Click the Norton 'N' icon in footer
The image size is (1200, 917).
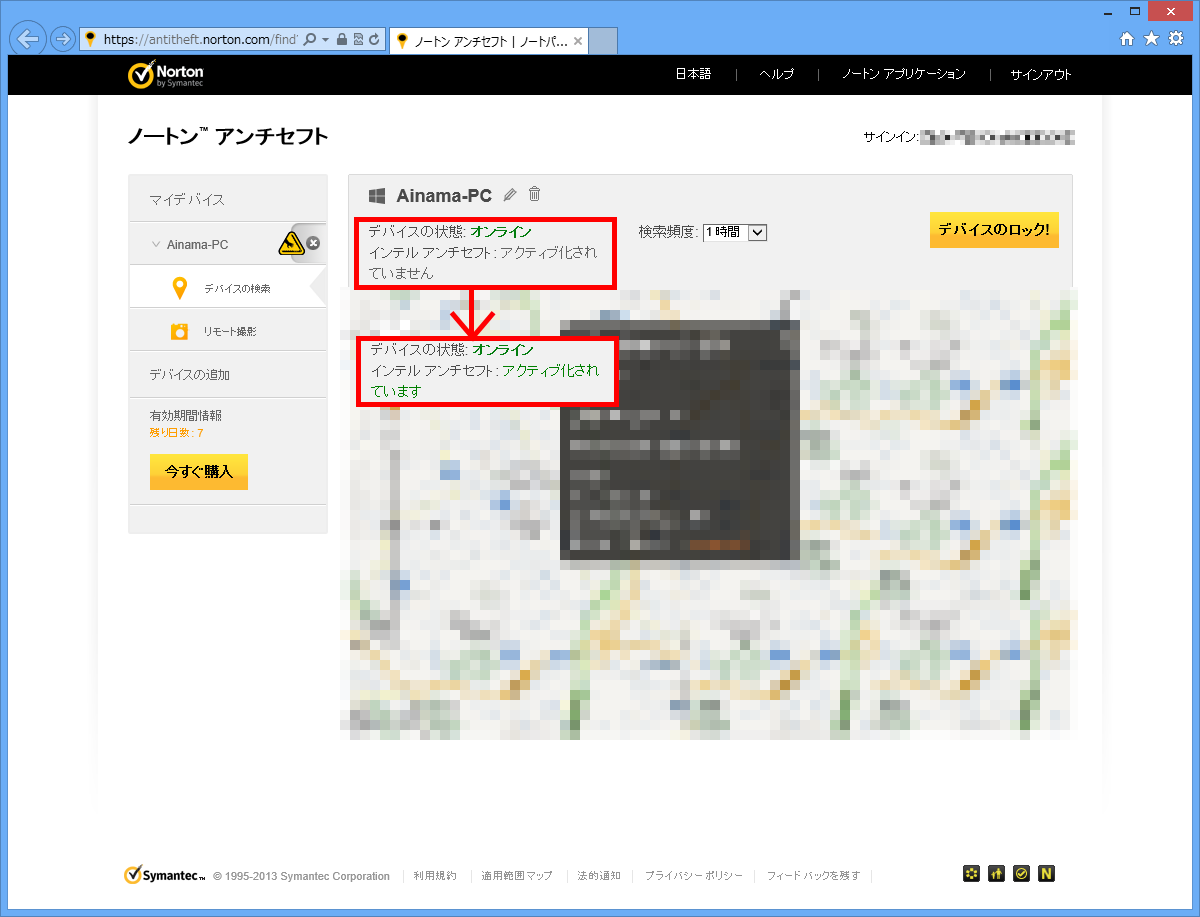point(1046,873)
